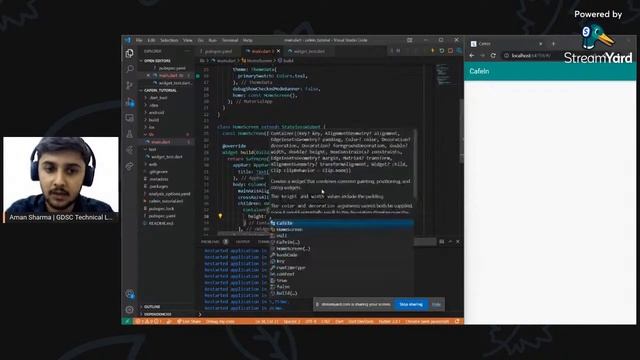This screenshot has height=360, width=640.
Task: Open the Accounts icon in activity bar
Action: click(130, 294)
